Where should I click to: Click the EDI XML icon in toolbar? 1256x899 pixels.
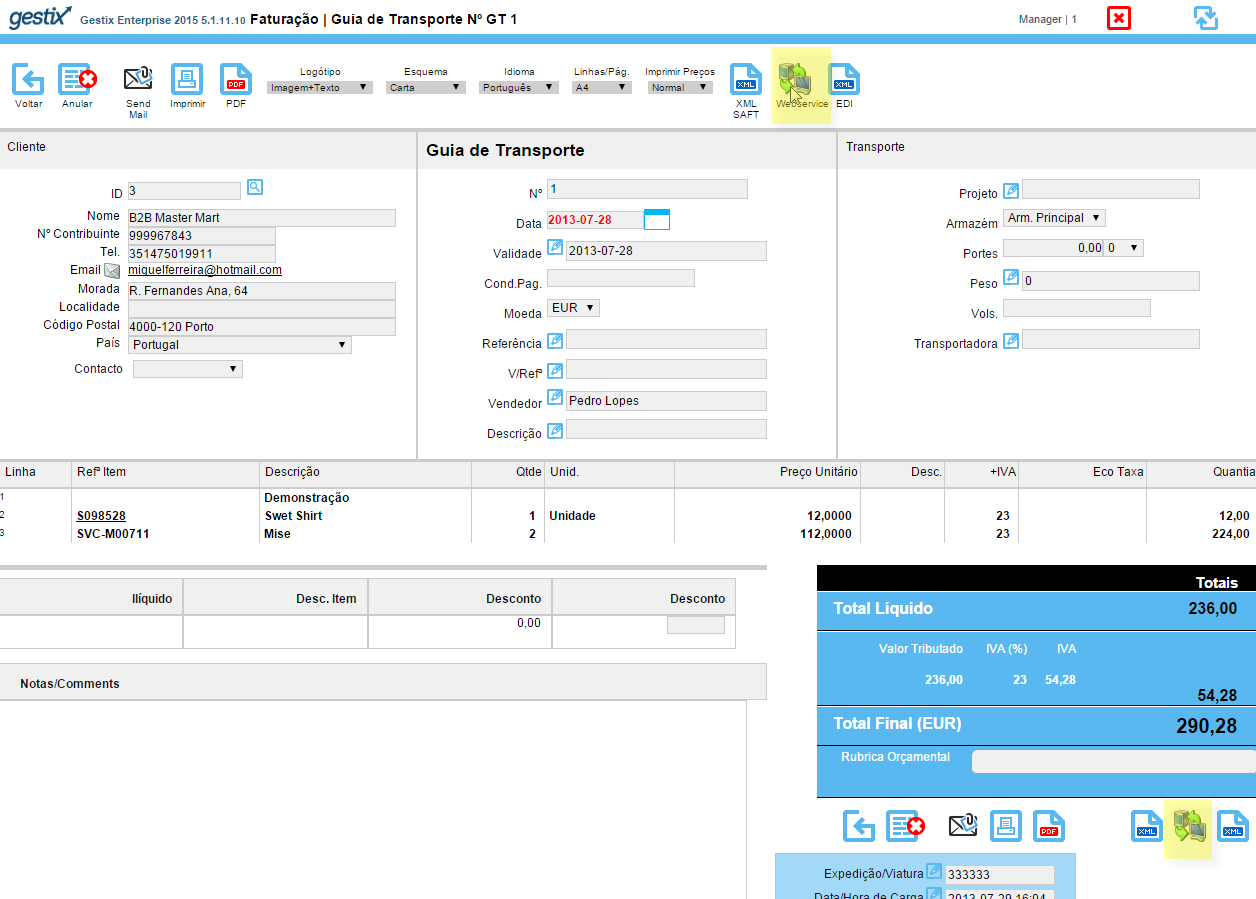844,79
